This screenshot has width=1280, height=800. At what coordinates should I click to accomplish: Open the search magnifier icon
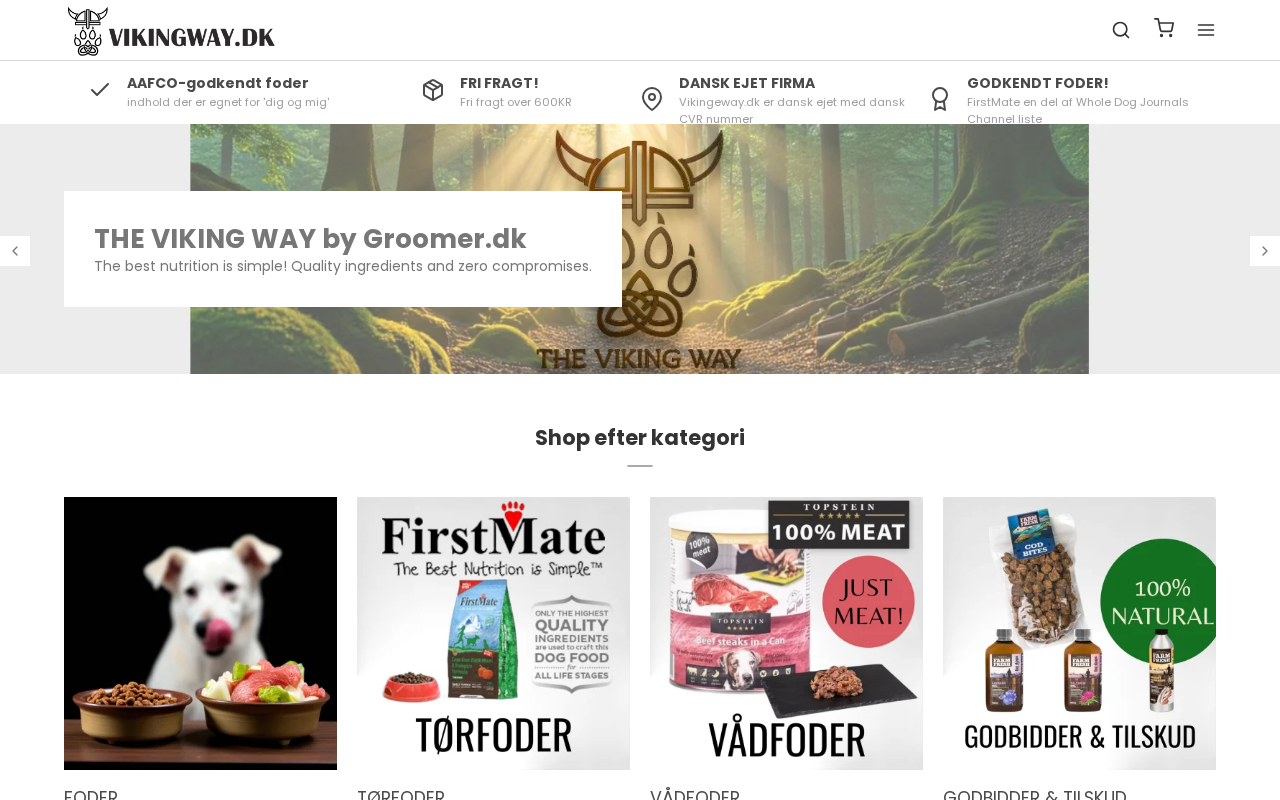click(1121, 30)
